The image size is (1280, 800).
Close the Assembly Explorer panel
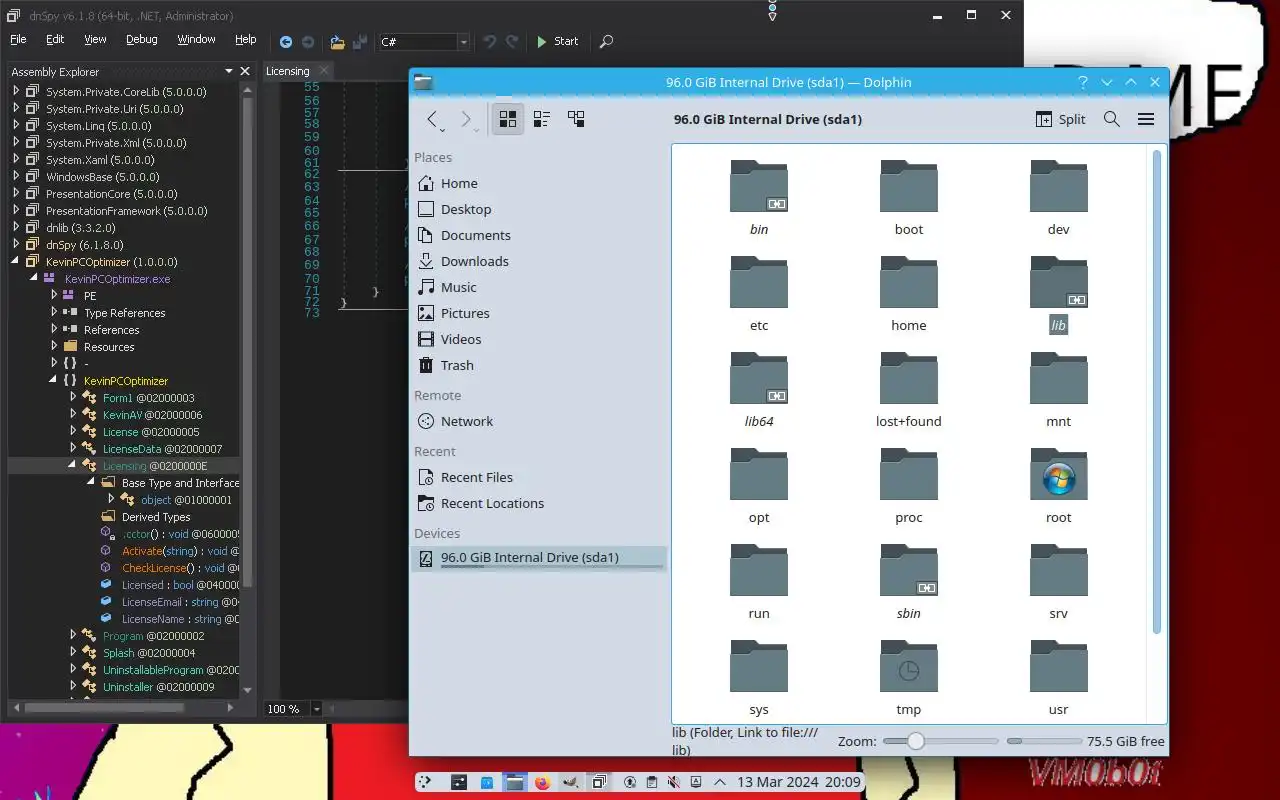click(245, 71)
